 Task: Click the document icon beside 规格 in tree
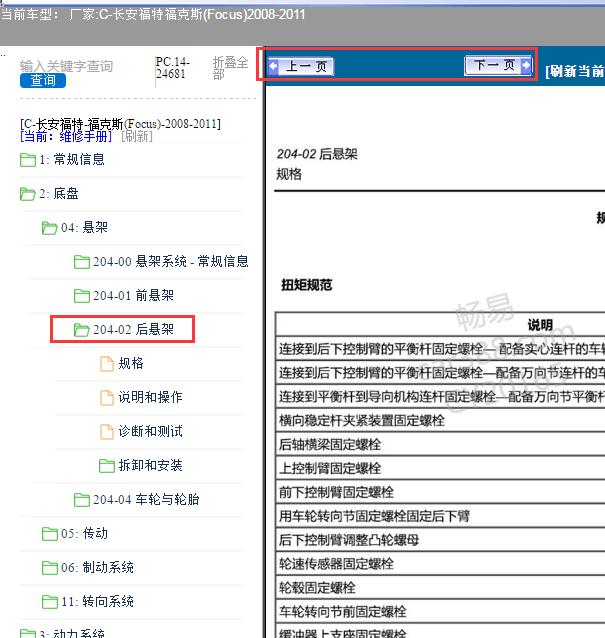(x=107, y=364)
